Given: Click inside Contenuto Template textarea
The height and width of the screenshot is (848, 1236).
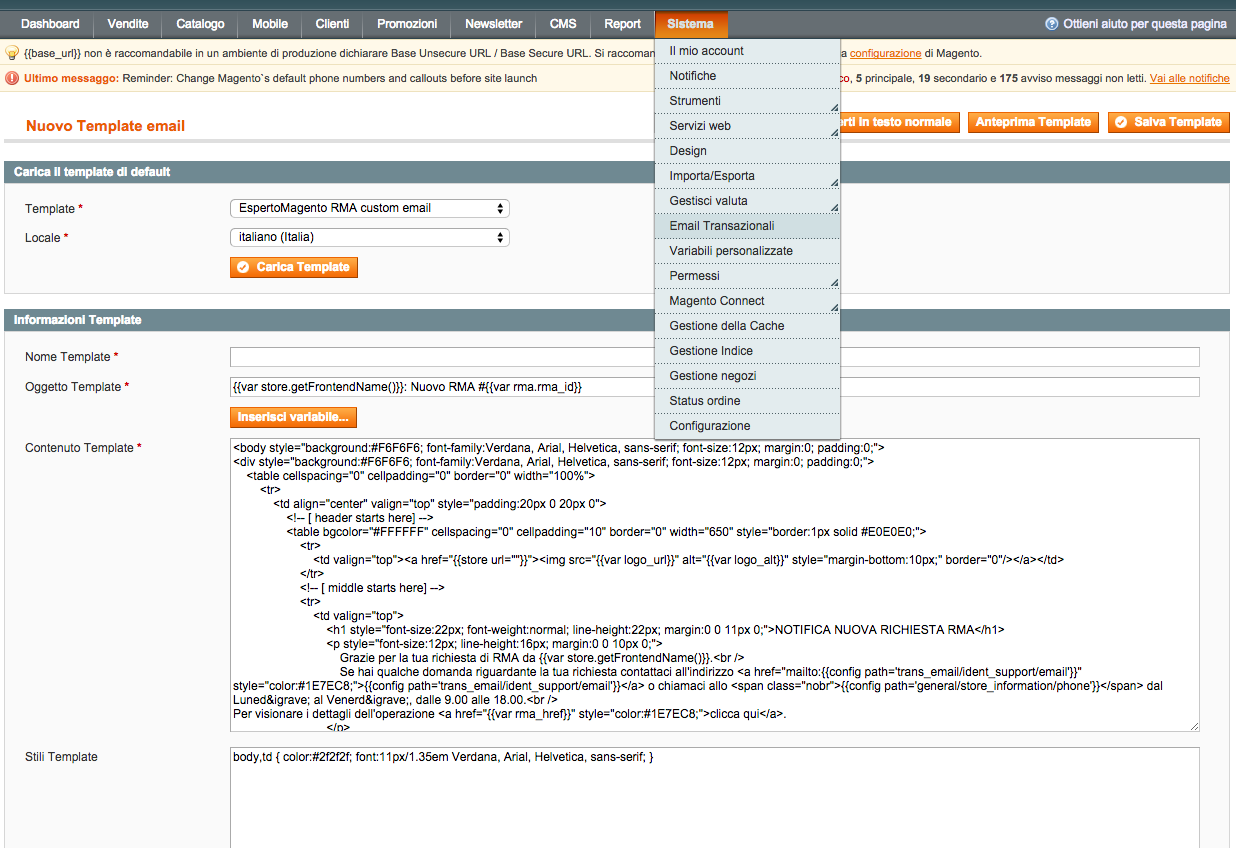Looking at the screenshot, I should pyautogui.click(x=715, y=585).
